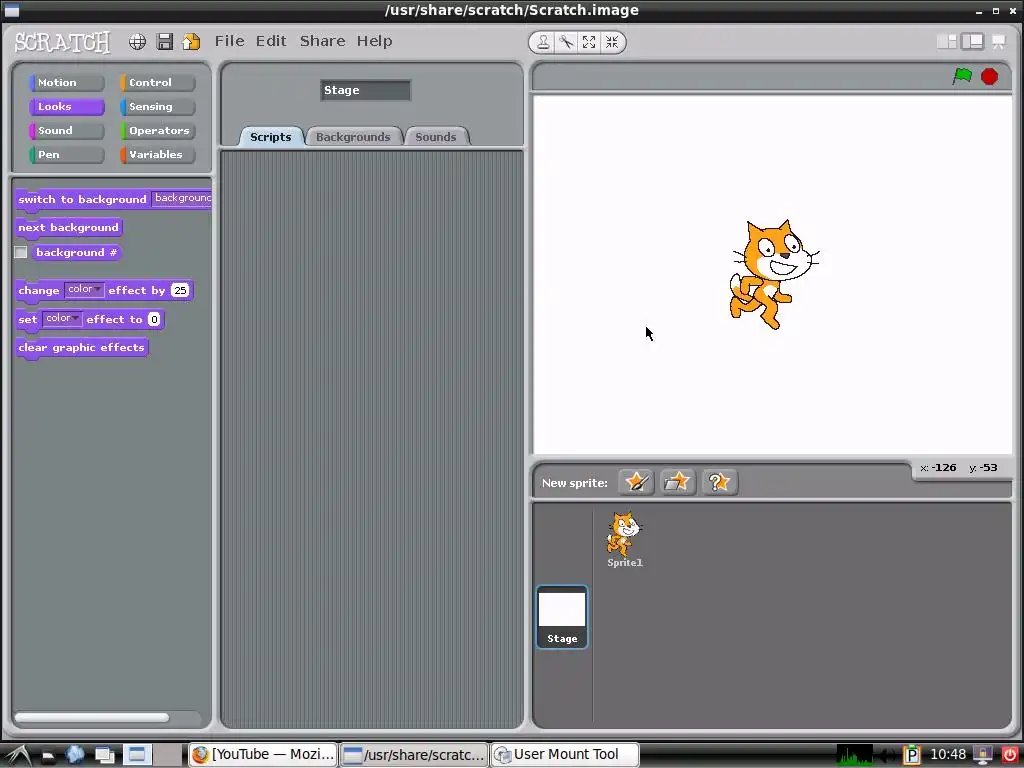Image resolution: width=1024 pixels, height=768 pixels.
Task: Click the P tray icon
Action: [x=912, y=755]
